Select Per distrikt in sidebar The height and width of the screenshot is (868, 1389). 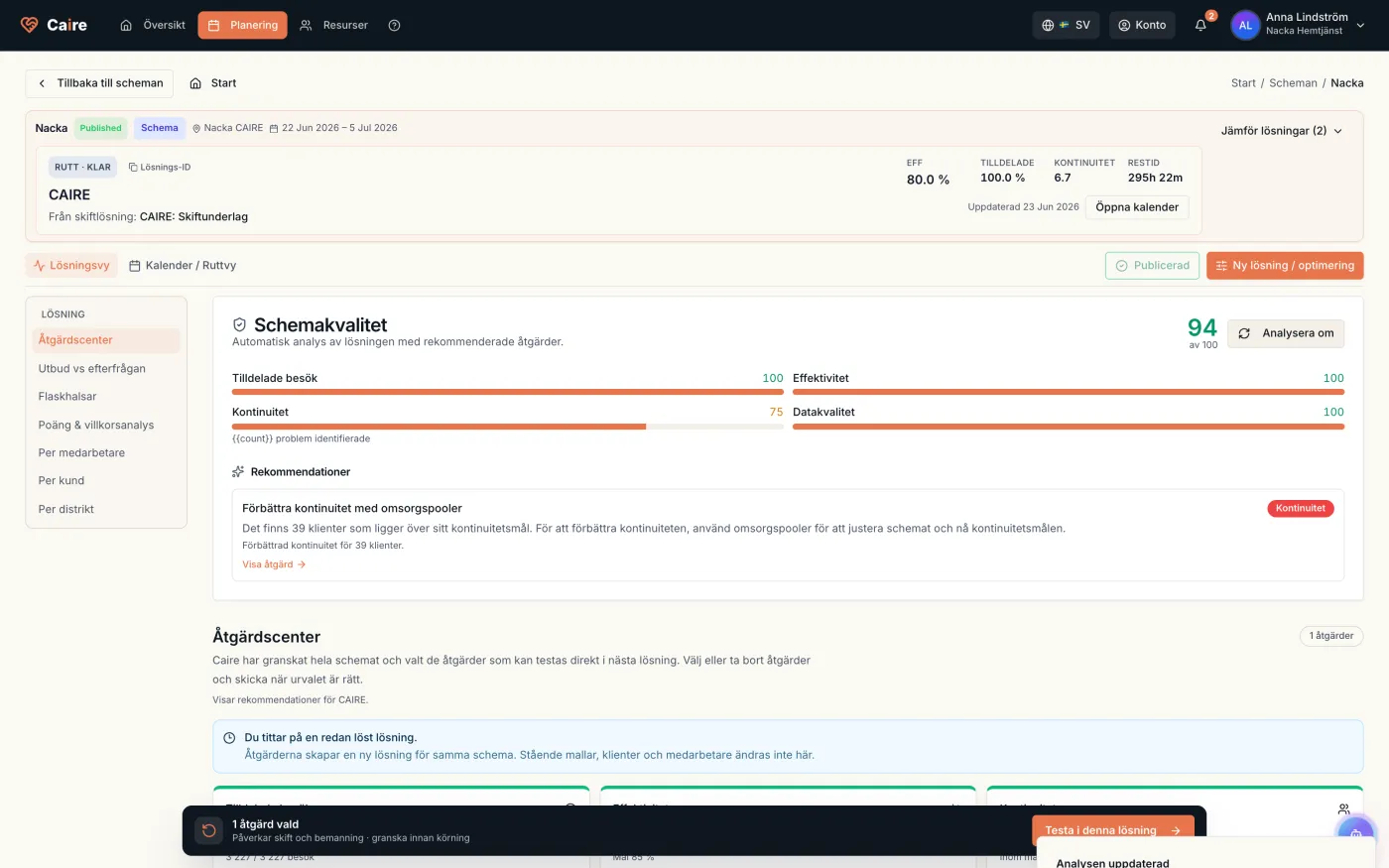pos(106,510)
